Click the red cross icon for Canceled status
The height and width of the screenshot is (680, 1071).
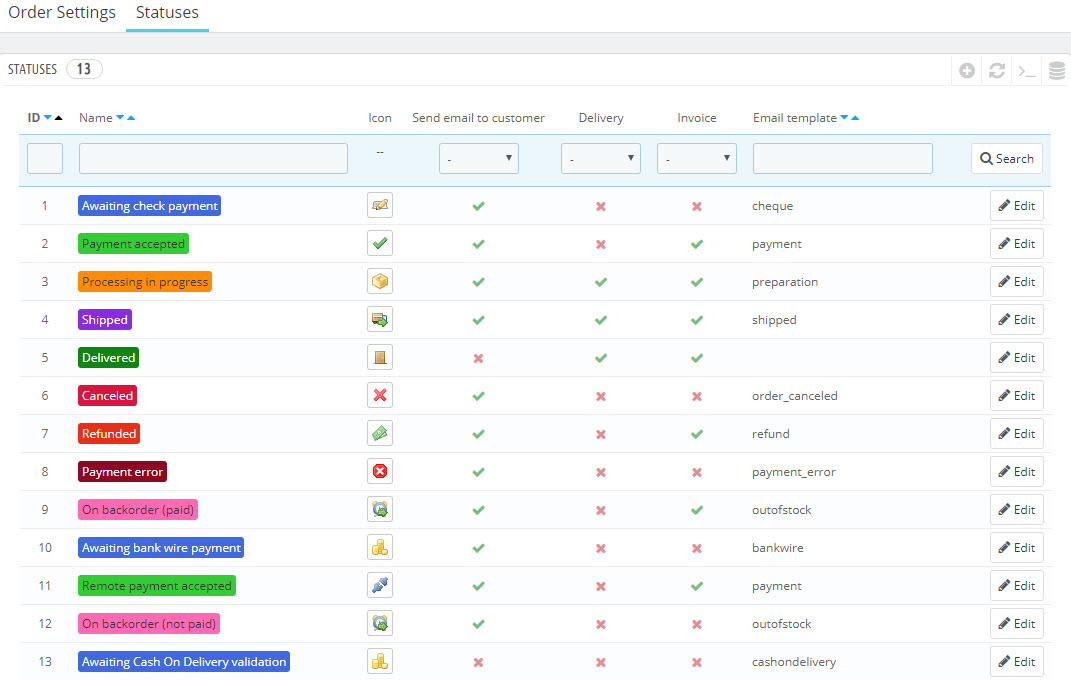pyautogui.click(x=380, y=395)
